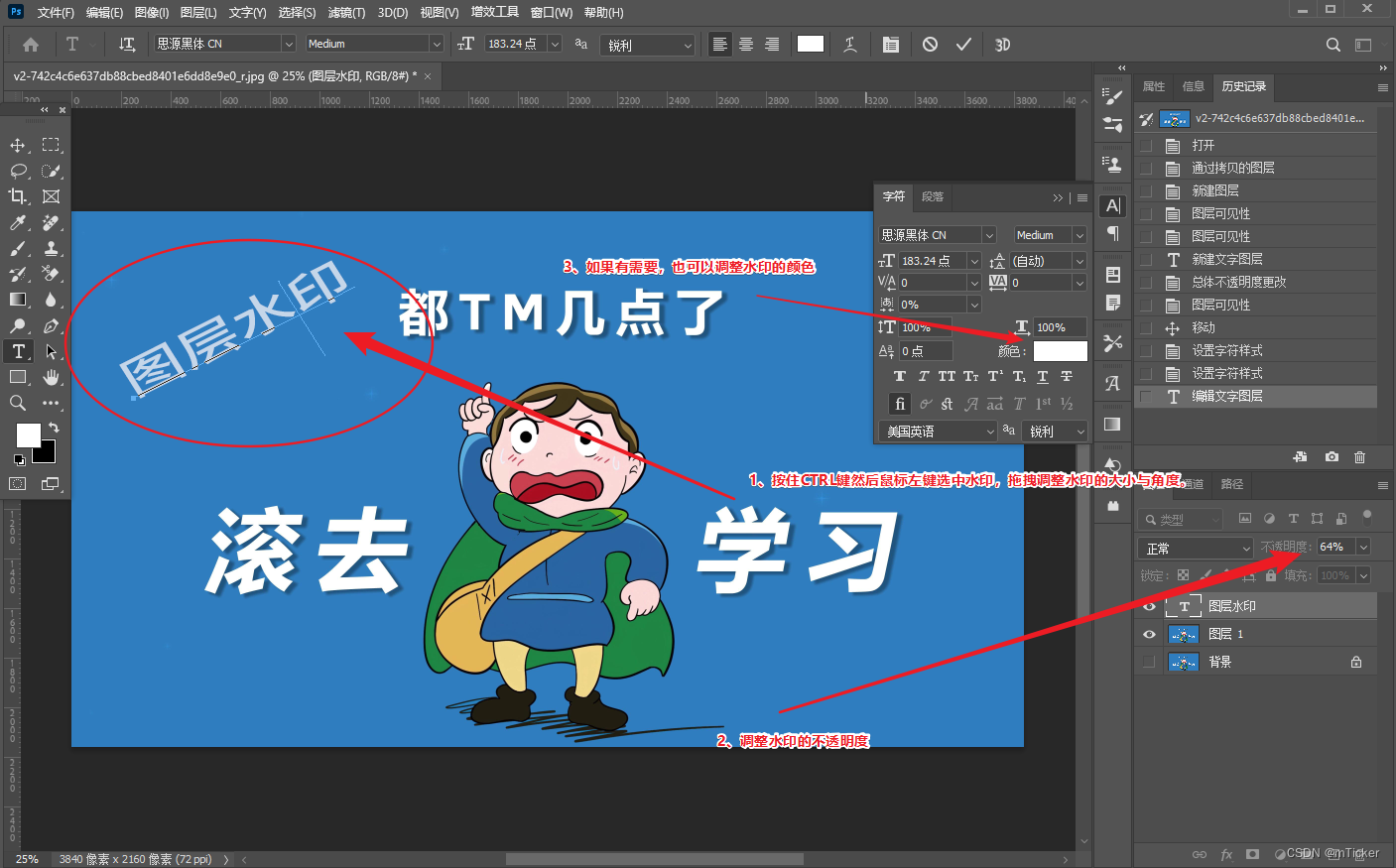Select history state 通过拷贝的图层
1396x868 pixels.
click(1256, 168)
